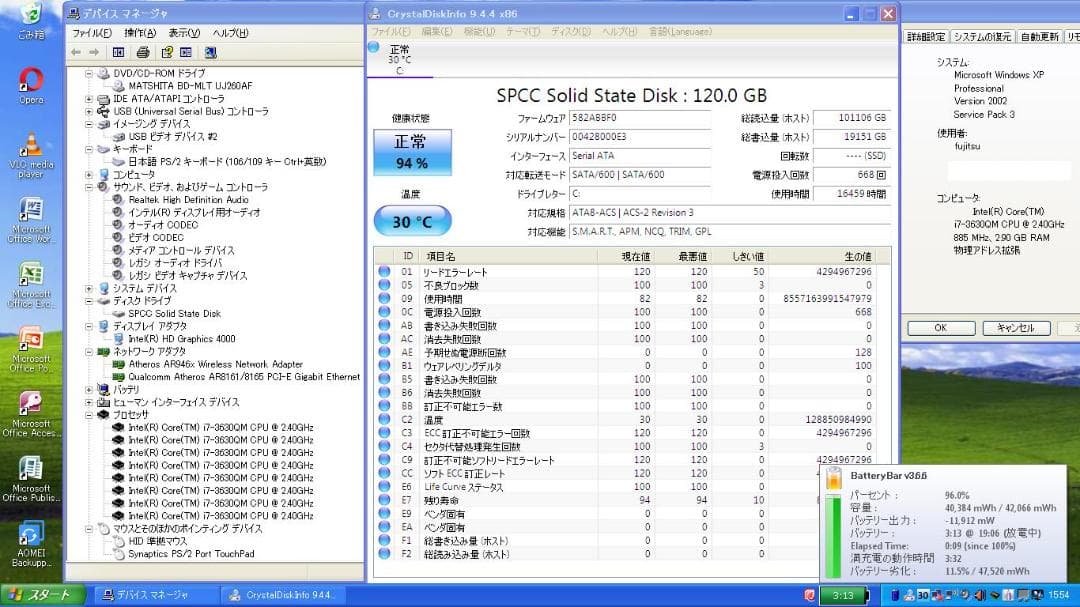Click the 温度 30°C indicator button
1080x607 pixels.
point(412,220)
